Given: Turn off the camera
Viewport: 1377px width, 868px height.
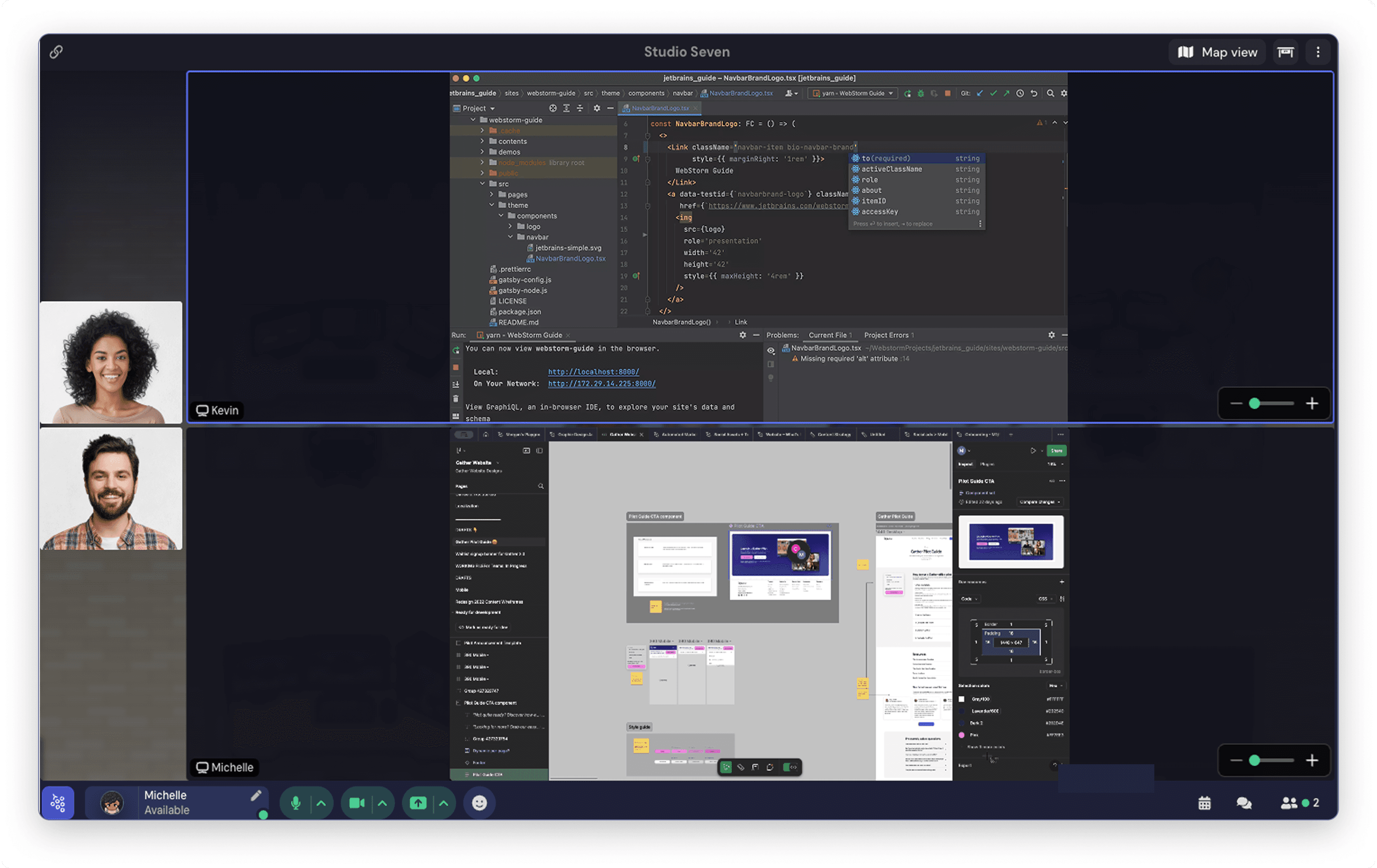Looking at the screenshot, I should 357,803.
